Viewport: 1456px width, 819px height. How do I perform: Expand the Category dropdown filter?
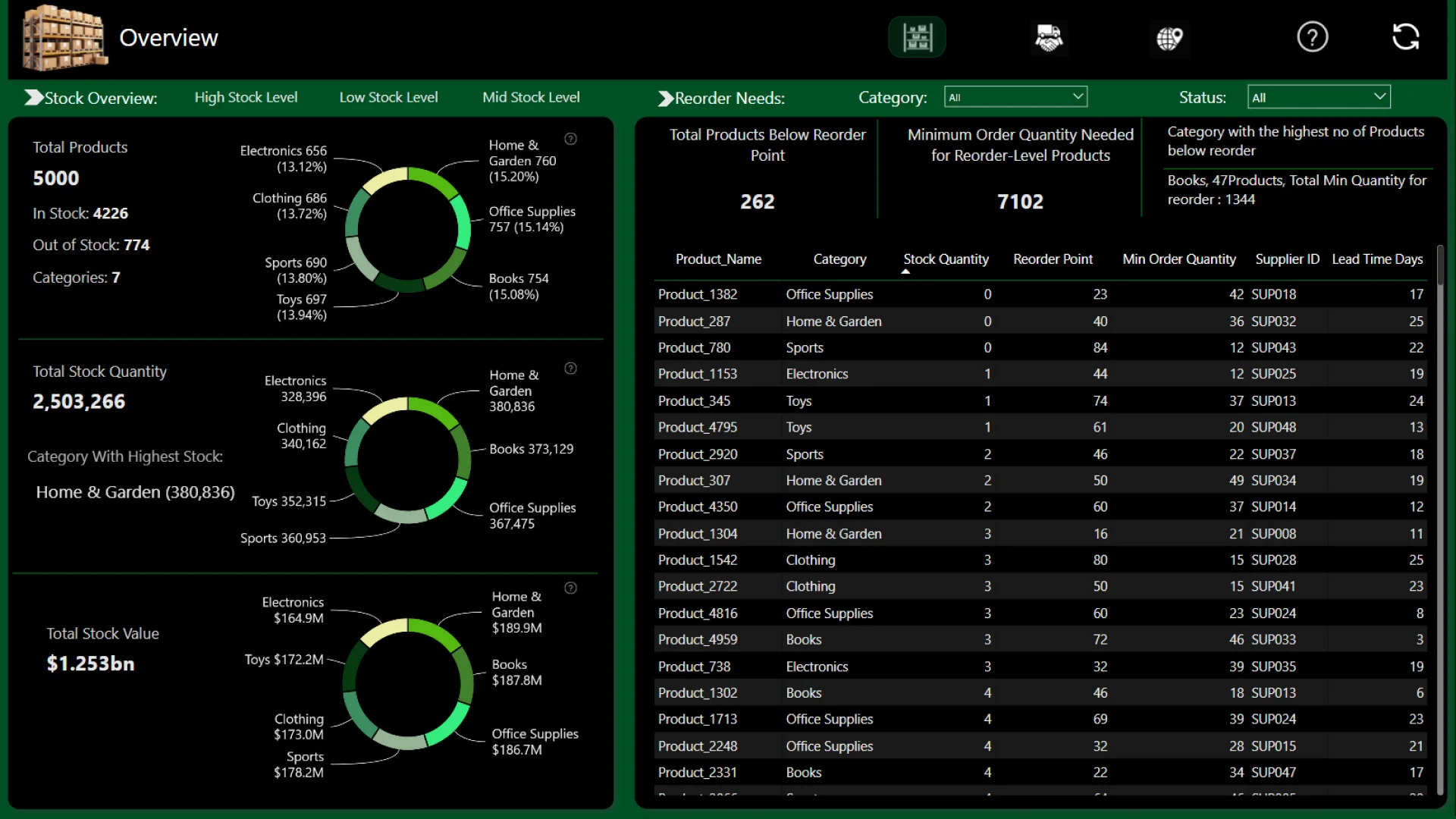(1015, 97)
